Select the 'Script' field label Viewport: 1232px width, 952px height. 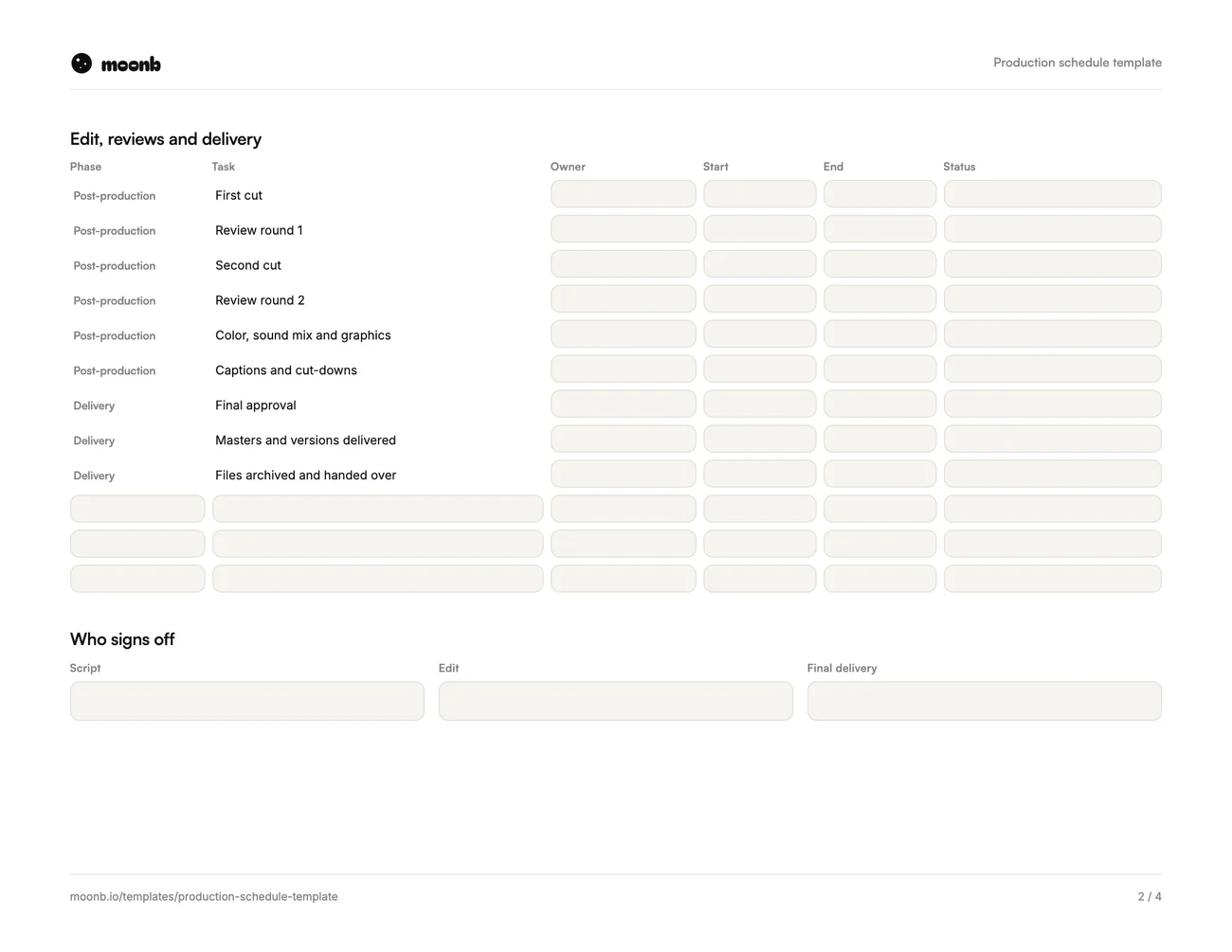[x=85, y=668]
